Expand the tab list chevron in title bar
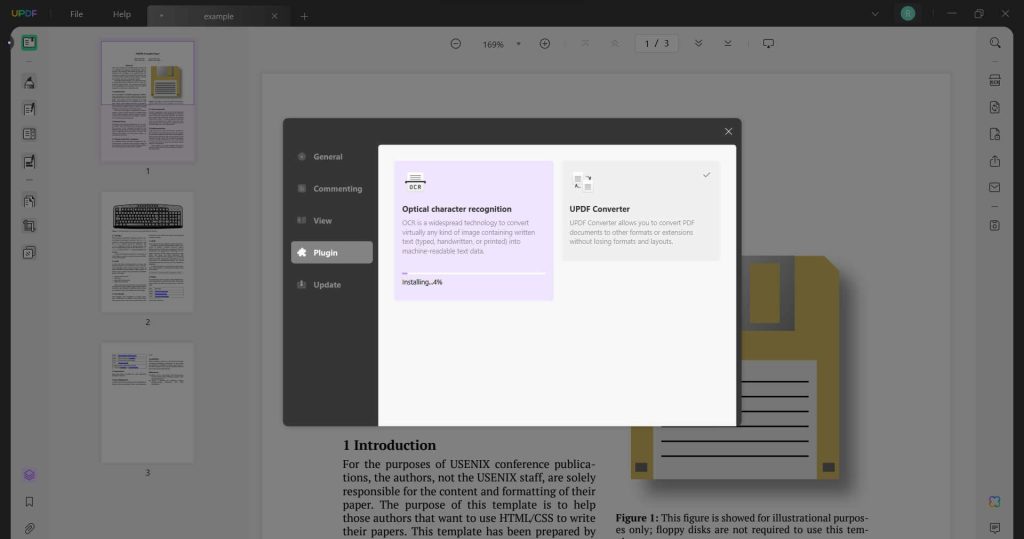 [875, 14]
